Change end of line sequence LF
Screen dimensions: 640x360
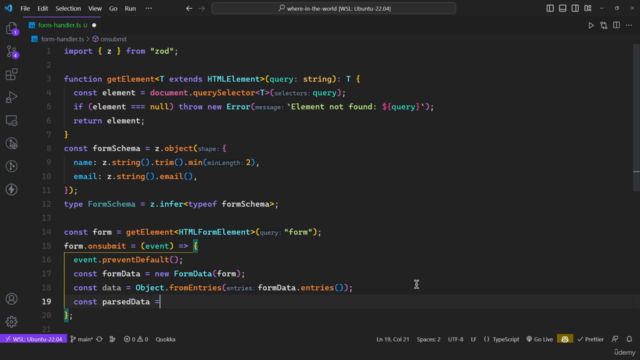[473, 339]
